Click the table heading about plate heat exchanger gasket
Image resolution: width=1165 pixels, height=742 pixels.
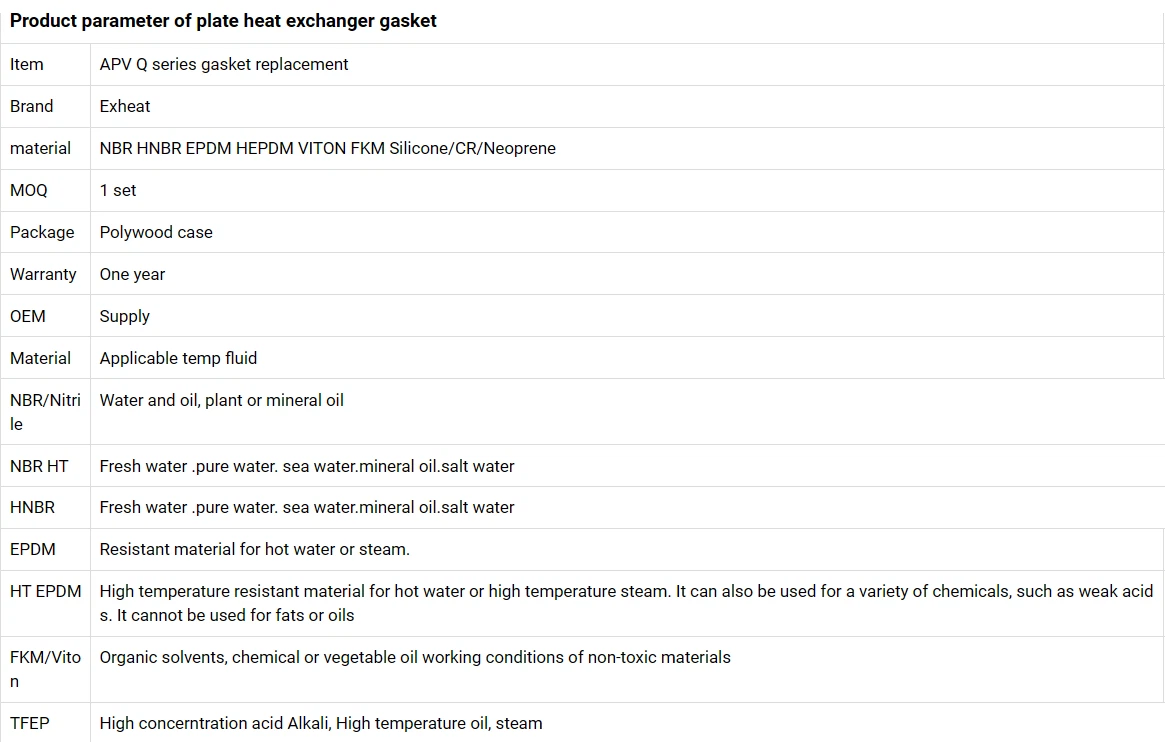click(x=223, y=21)
